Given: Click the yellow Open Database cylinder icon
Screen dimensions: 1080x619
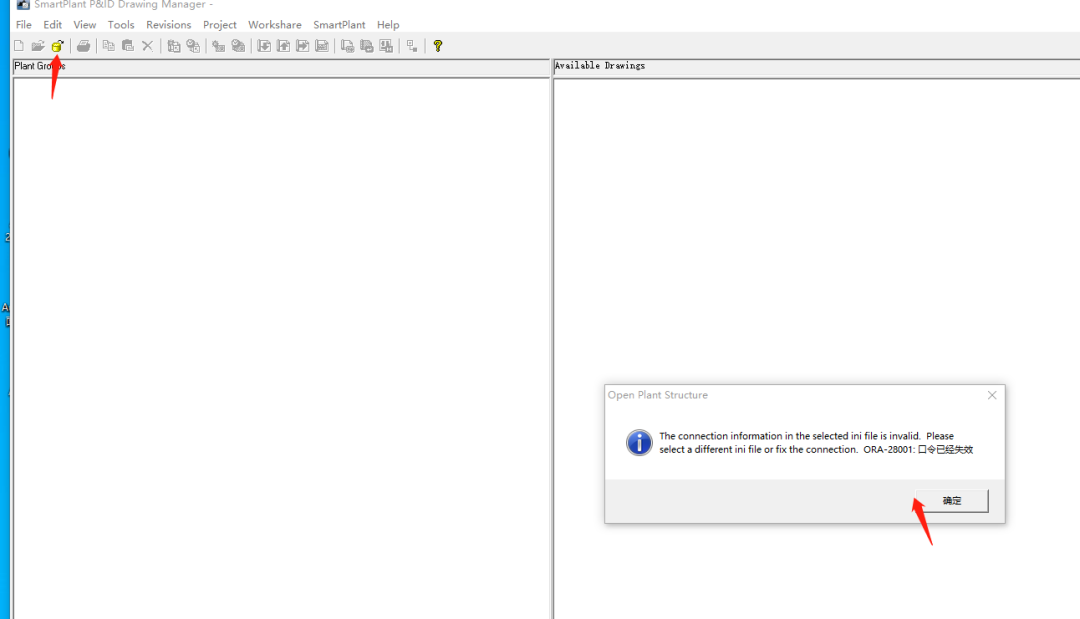Looking at the screenshot, I should [57, 46].
